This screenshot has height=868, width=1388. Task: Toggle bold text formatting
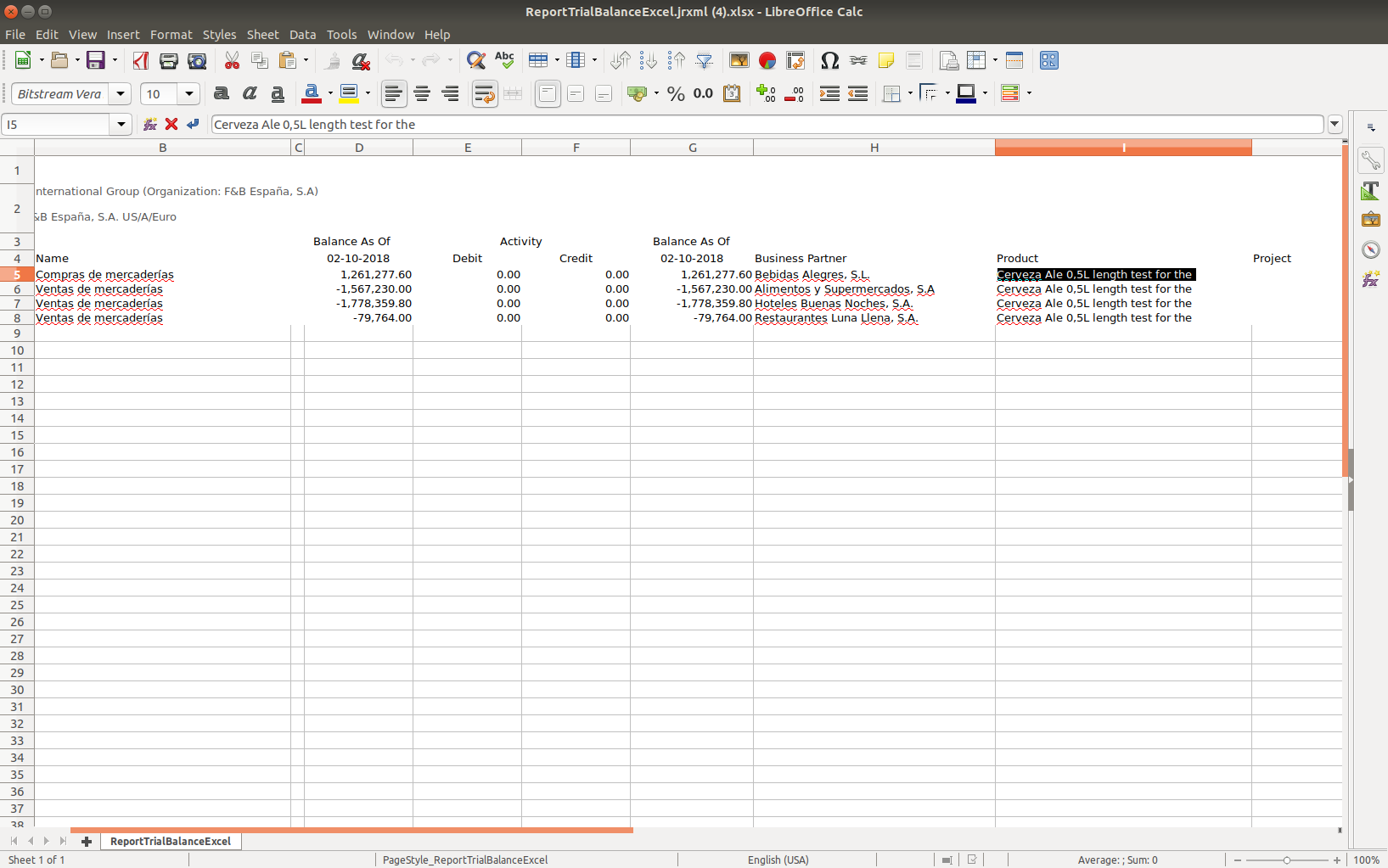click(222, 93)
